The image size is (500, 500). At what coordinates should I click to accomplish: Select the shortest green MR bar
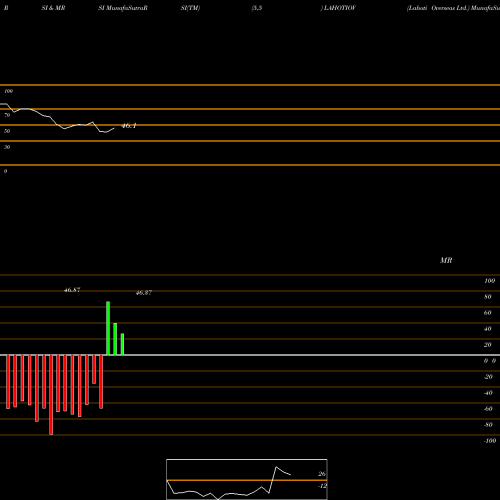pyautogui.click(x=122, y=344)
